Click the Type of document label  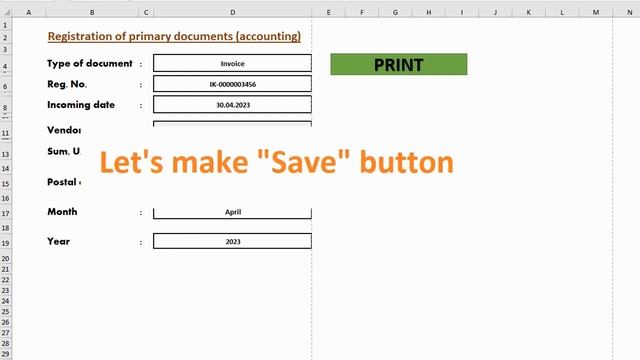click(90, 63)
